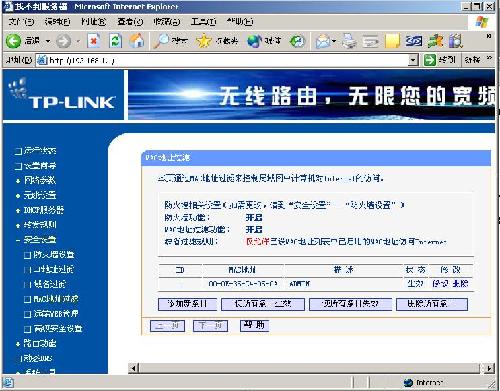Open the address bar dropdown arrow
The width and height of the screenshot is (500, 391).
click(x=413, y=60)
